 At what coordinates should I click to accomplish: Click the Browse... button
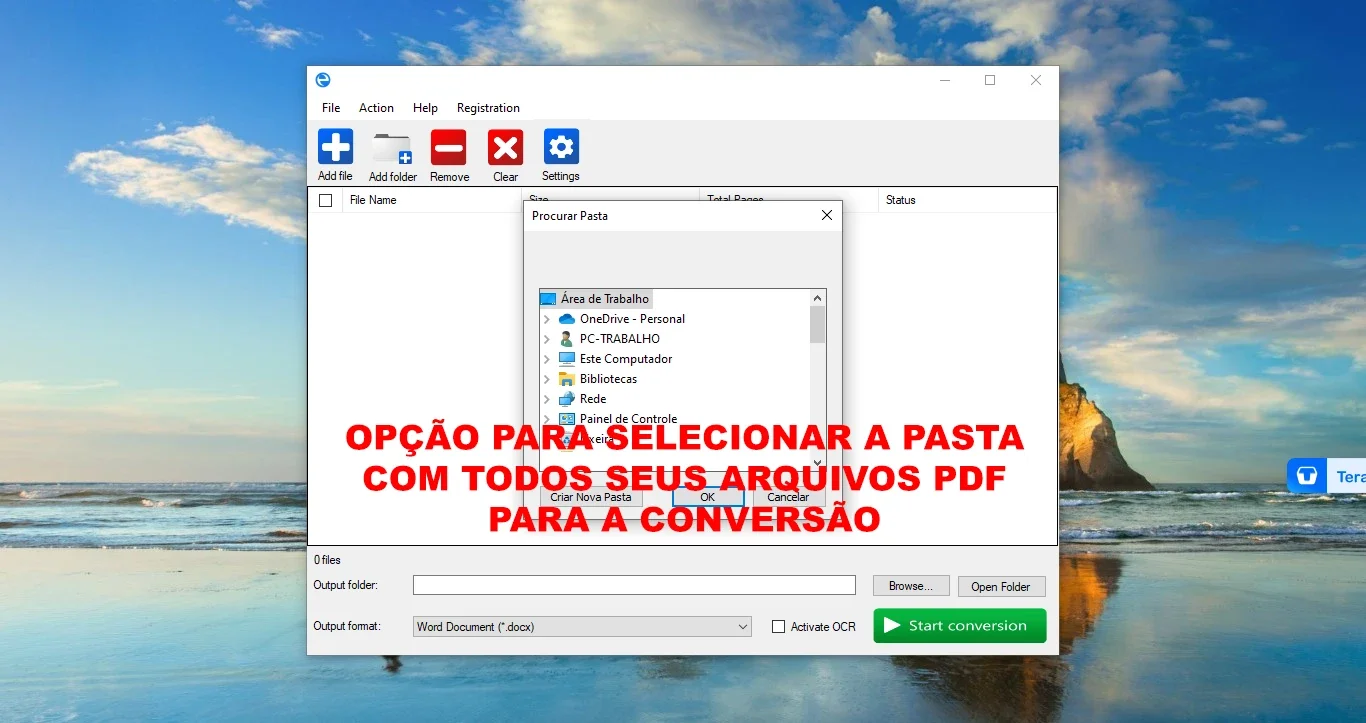click(x=910, y=586)
